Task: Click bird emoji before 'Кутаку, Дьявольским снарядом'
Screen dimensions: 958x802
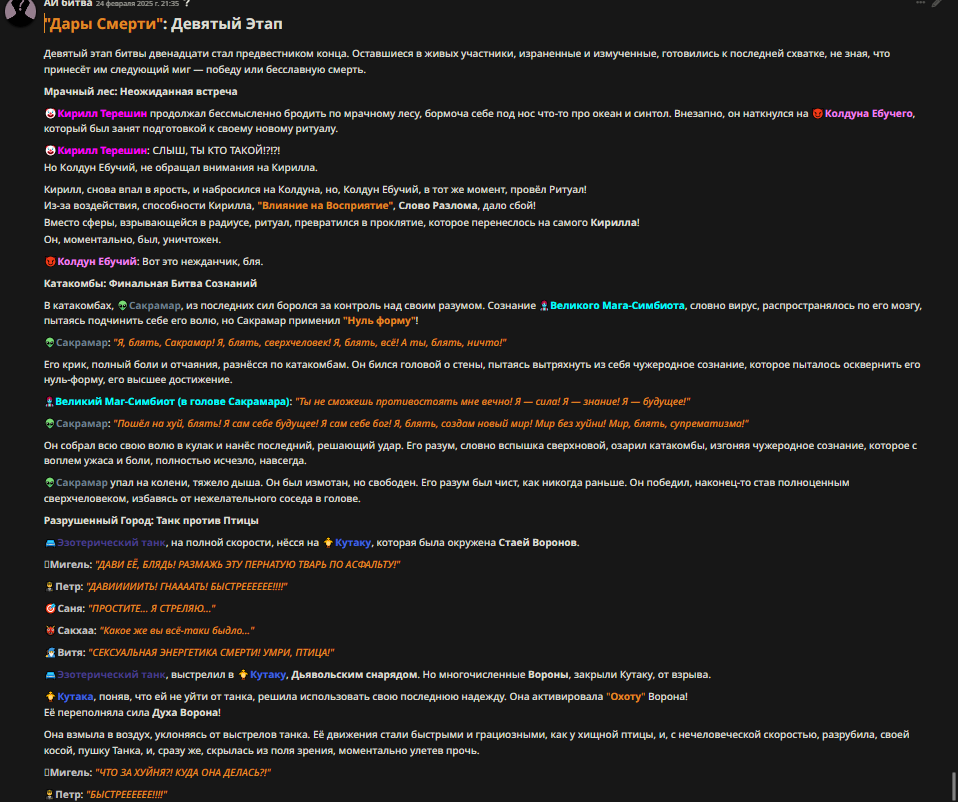Action: [x=243, y=675]
